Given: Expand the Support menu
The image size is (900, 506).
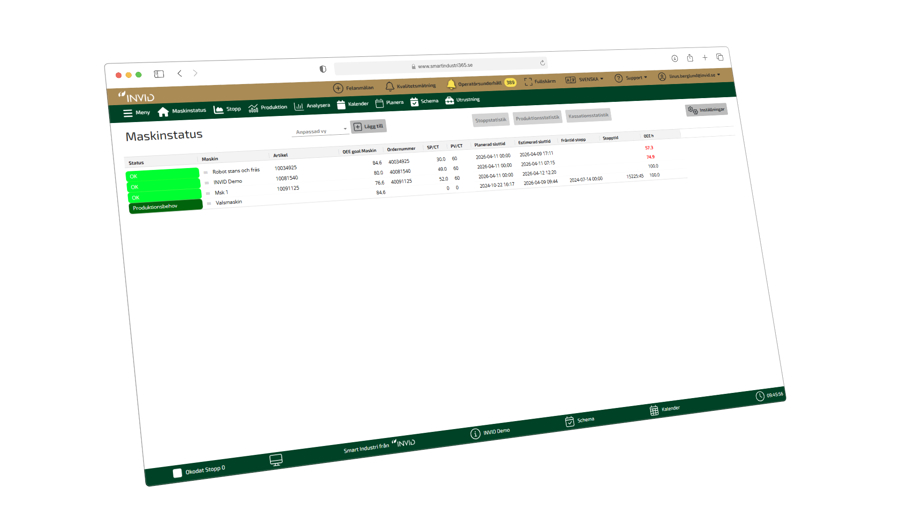Looking at the screenshot, I should (631, 77).
